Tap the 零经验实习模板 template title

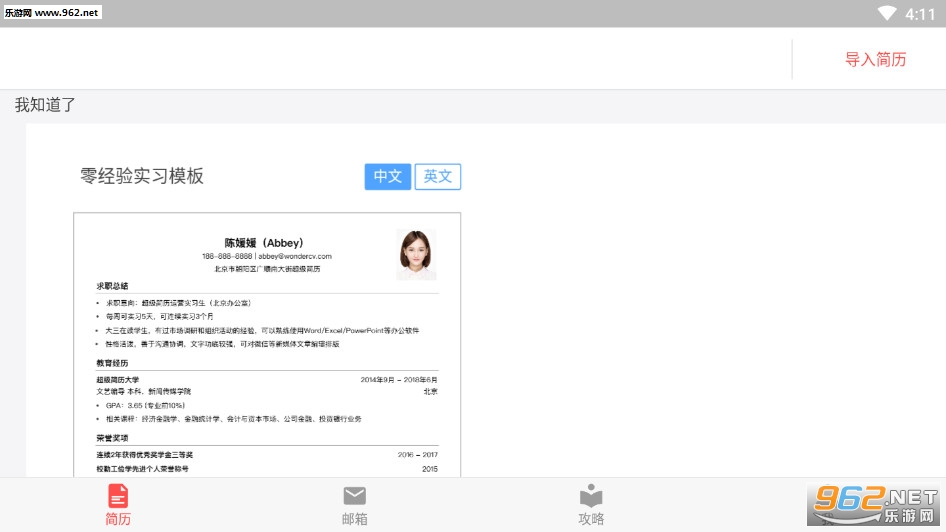142,176
